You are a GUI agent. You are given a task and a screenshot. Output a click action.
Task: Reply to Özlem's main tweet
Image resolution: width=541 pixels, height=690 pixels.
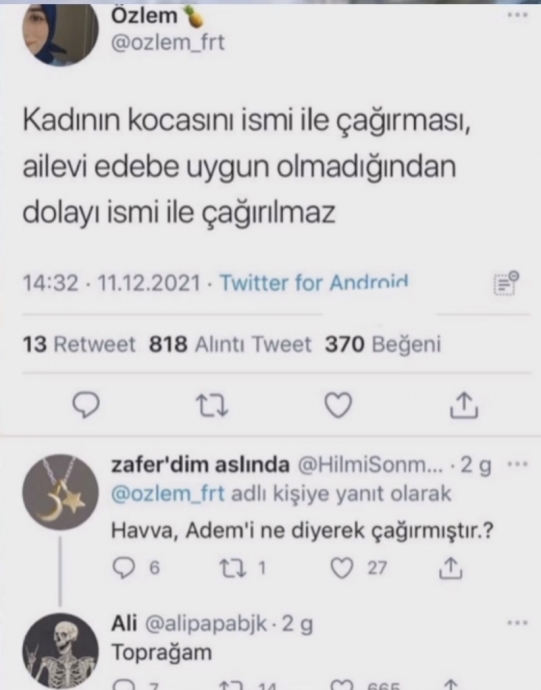click(x=86, y=404)
